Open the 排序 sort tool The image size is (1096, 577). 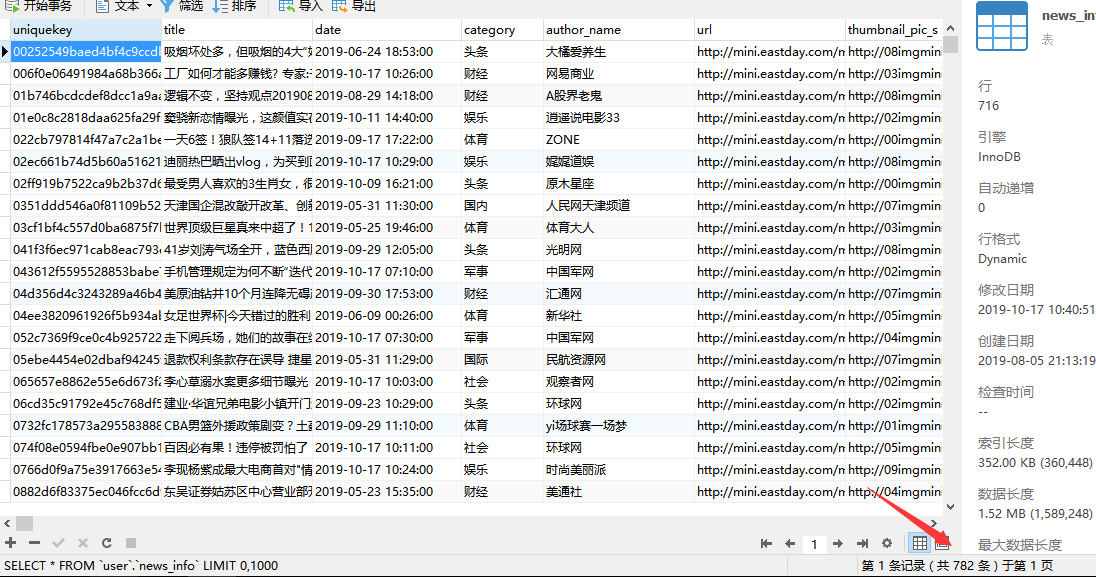(235, 6)
